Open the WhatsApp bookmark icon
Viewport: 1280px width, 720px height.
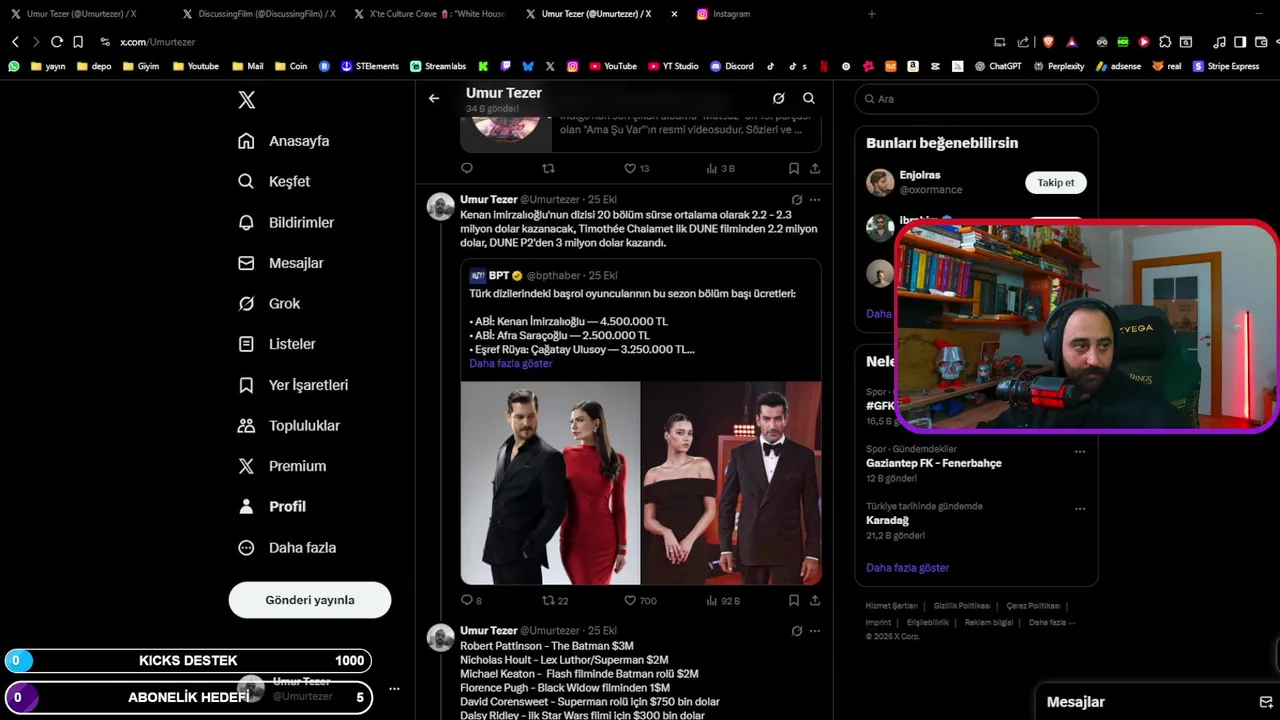pos(14,66)
